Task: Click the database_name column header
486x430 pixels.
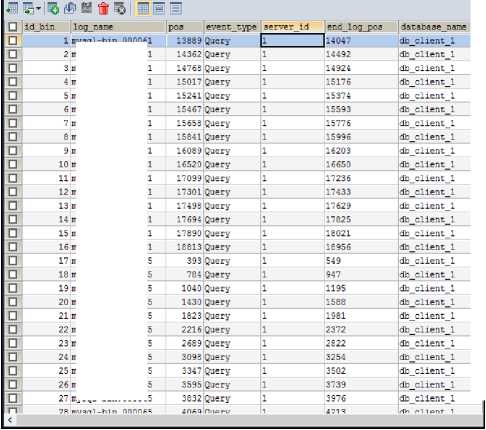Action: point(434,27)
